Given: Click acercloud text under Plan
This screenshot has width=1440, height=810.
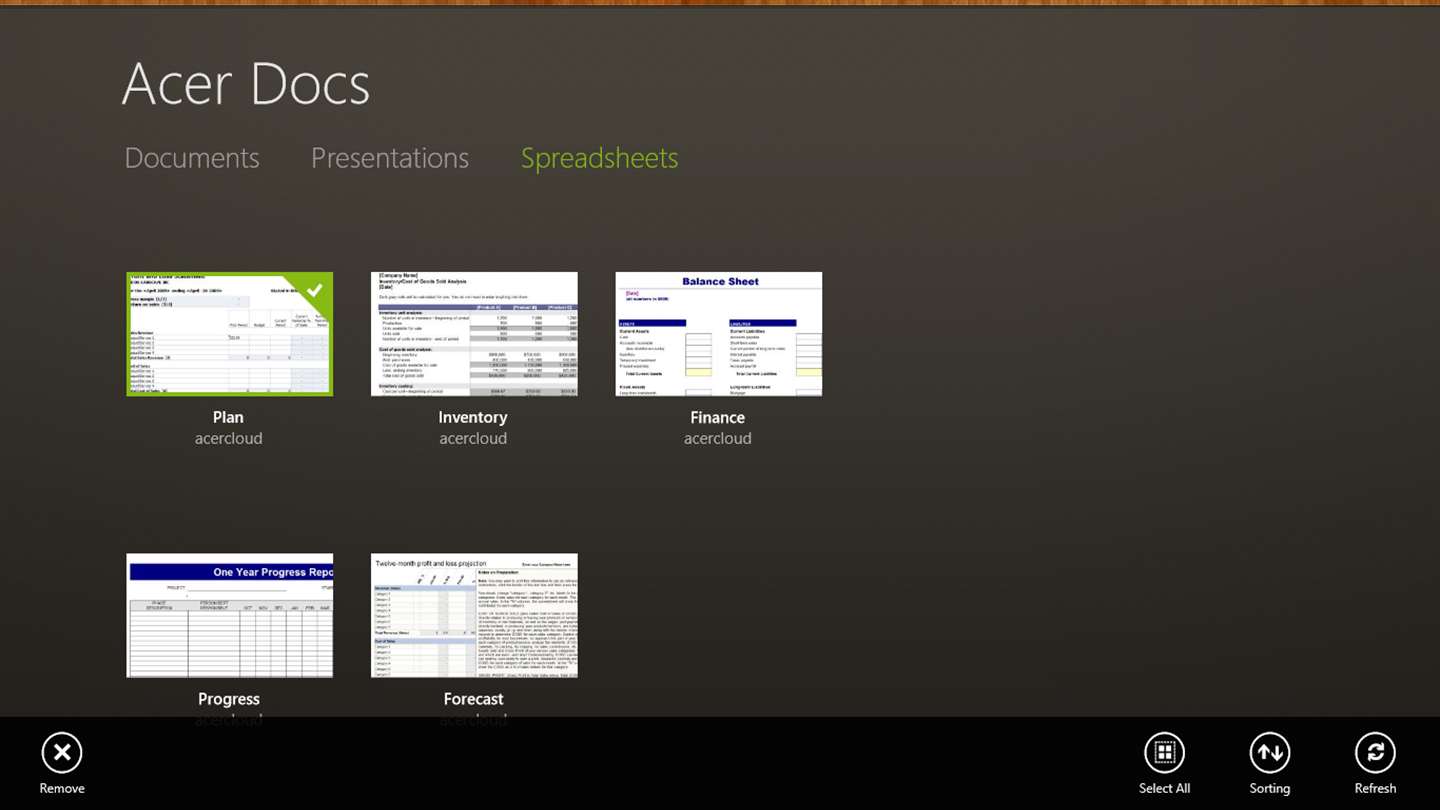Looking at the screenshot, I should (x=229, y=438).
